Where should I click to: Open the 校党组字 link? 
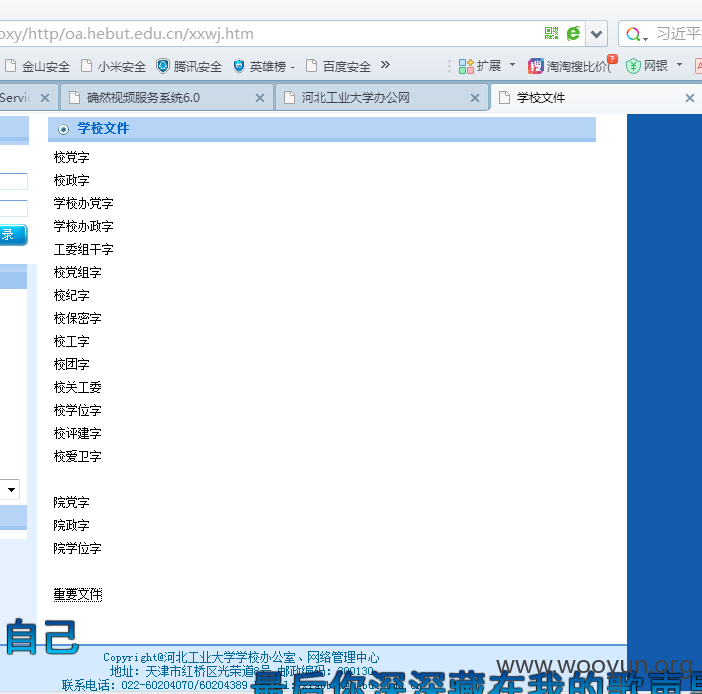tap(77, 272)
